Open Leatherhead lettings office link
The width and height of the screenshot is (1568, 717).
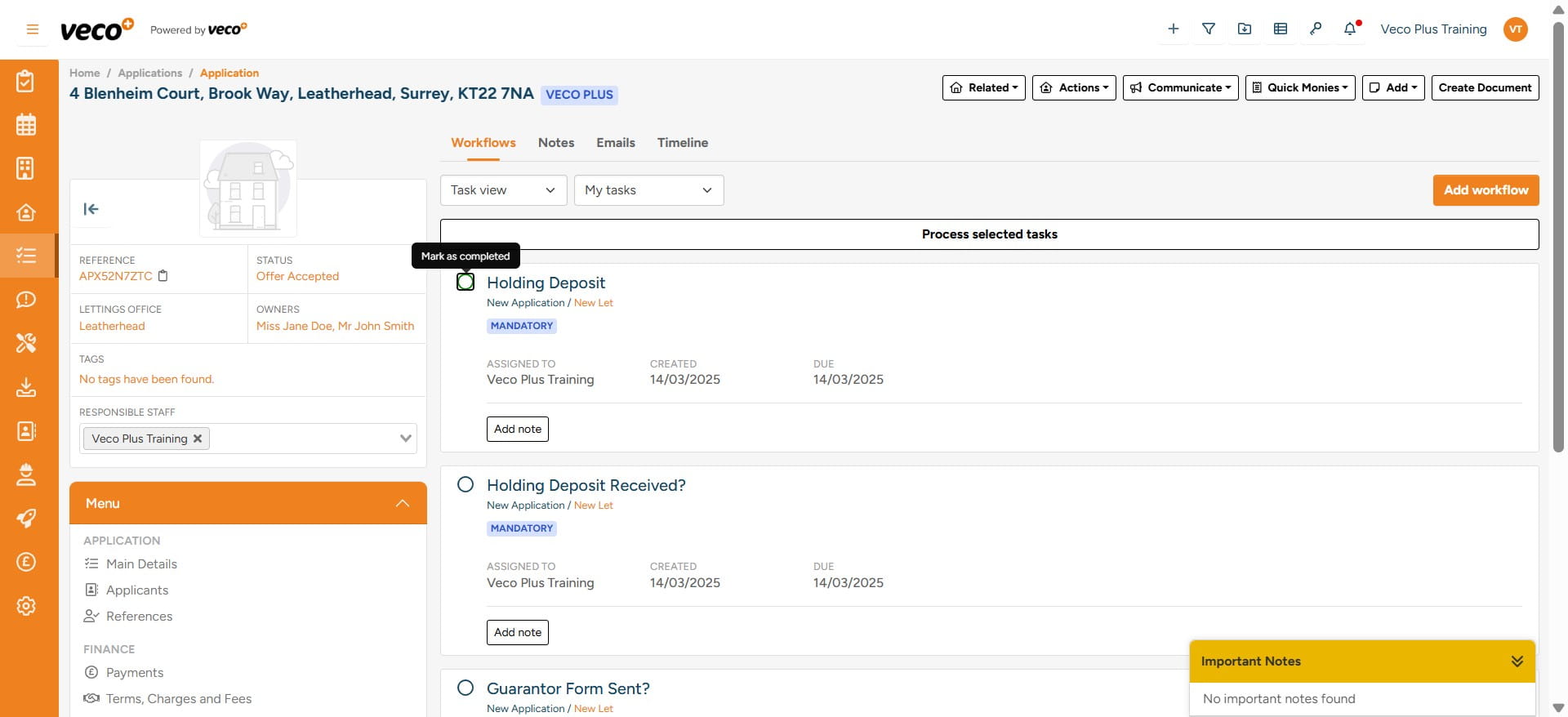[x=112, y=327]
